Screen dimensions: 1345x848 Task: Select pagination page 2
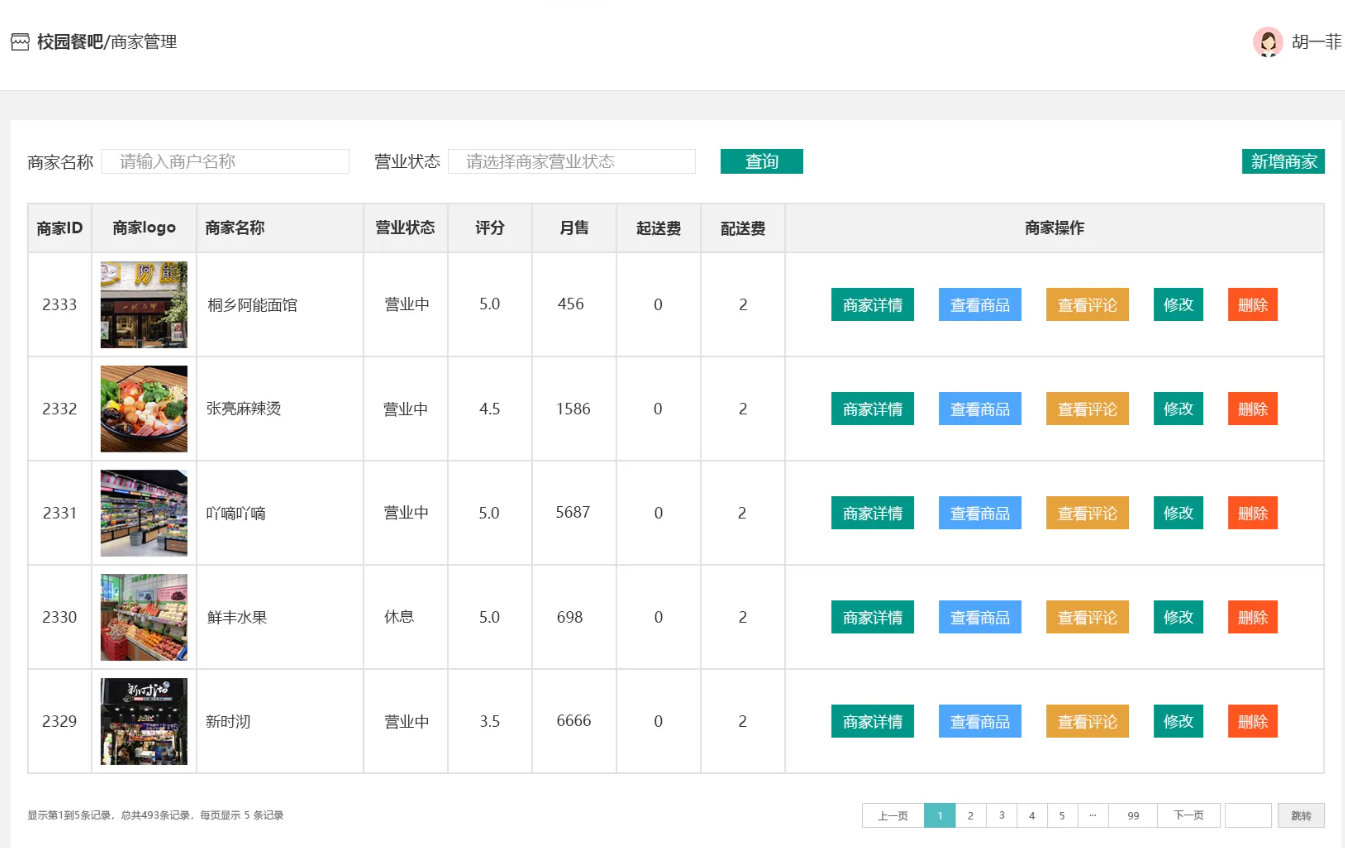click(x=970, y=816)
